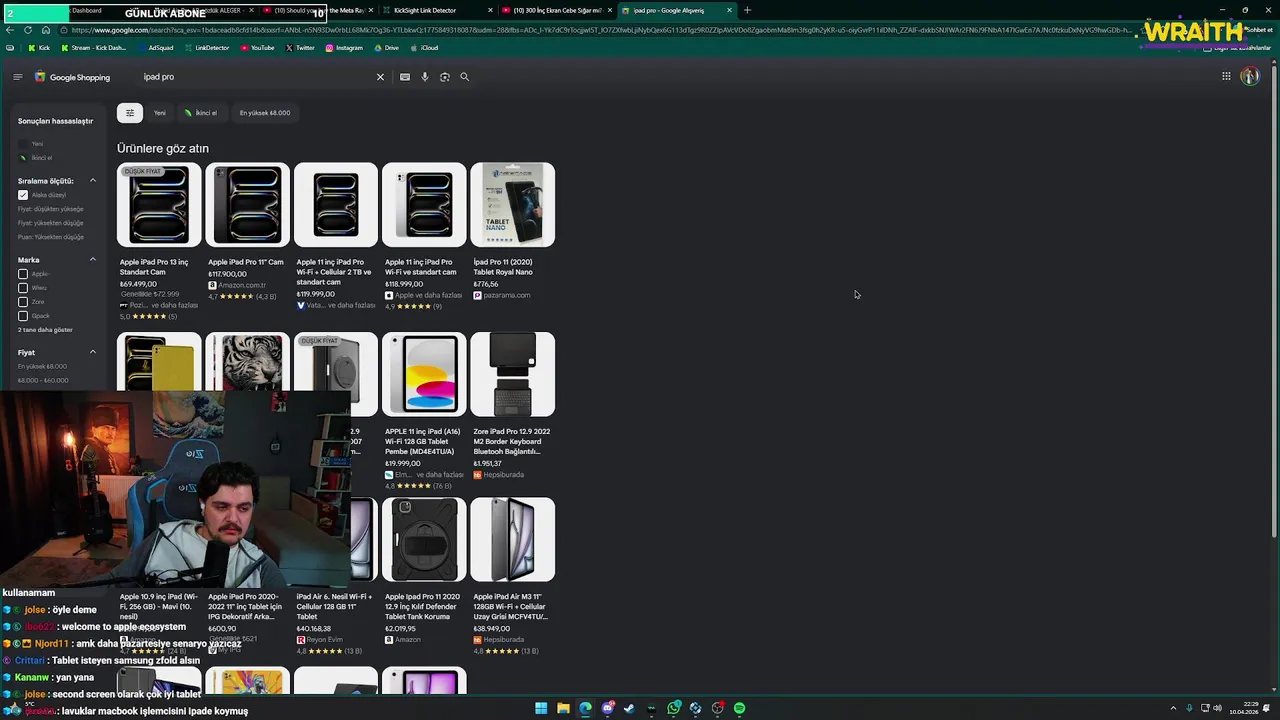Collapse the 'Fiyat' filter section

[x=93, y=352]
